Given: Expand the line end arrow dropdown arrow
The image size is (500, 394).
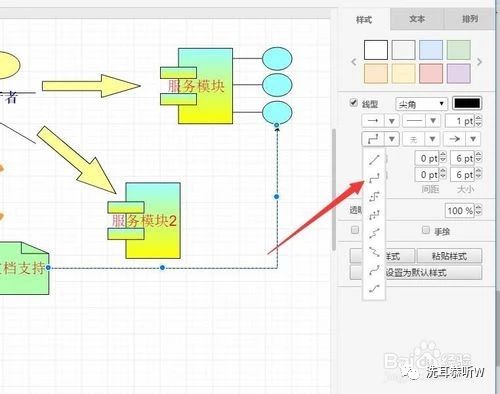Looking at the screenshot, I should [473, 139].
